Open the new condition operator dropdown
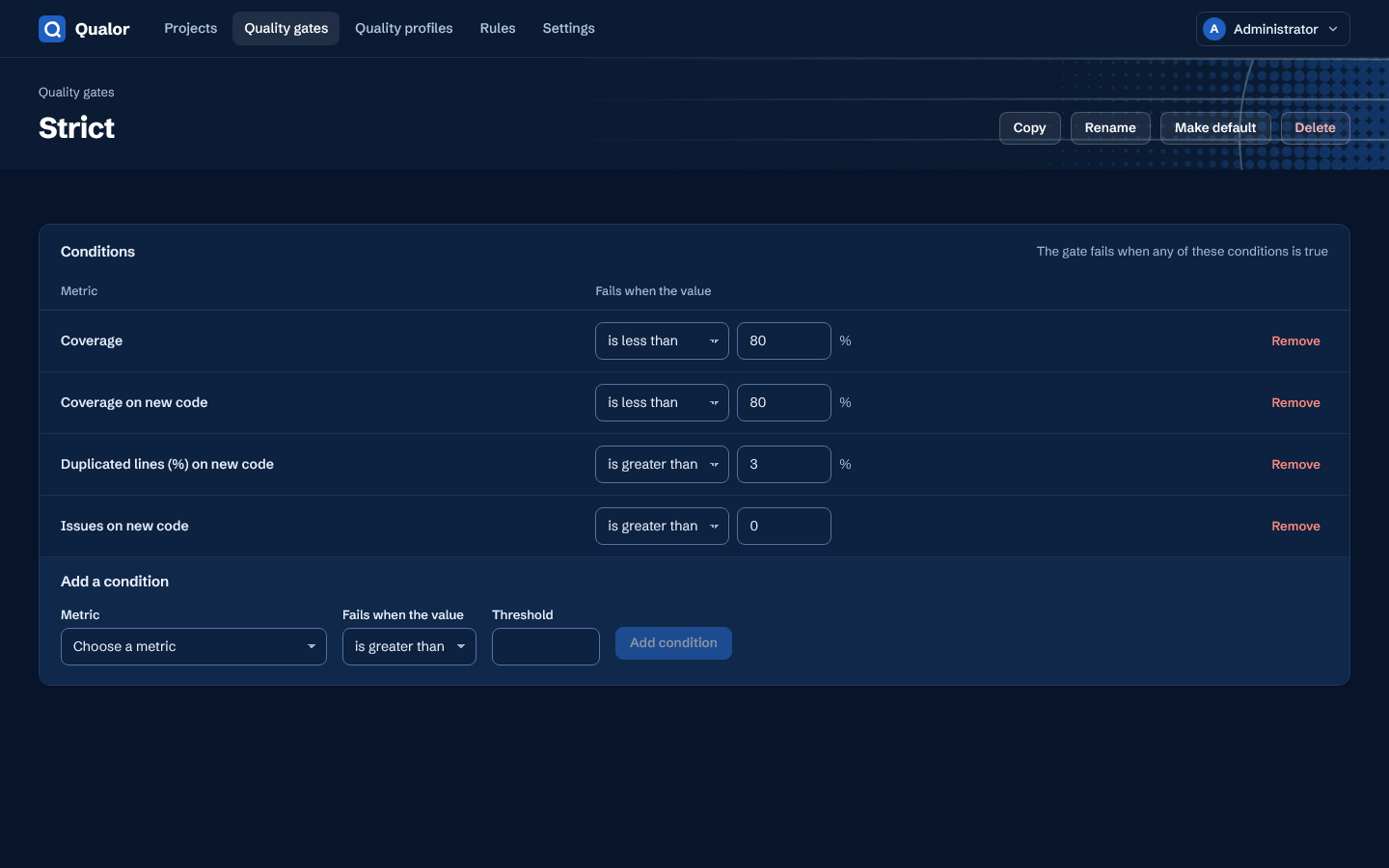1389x868 pixels. pos(409,646)
